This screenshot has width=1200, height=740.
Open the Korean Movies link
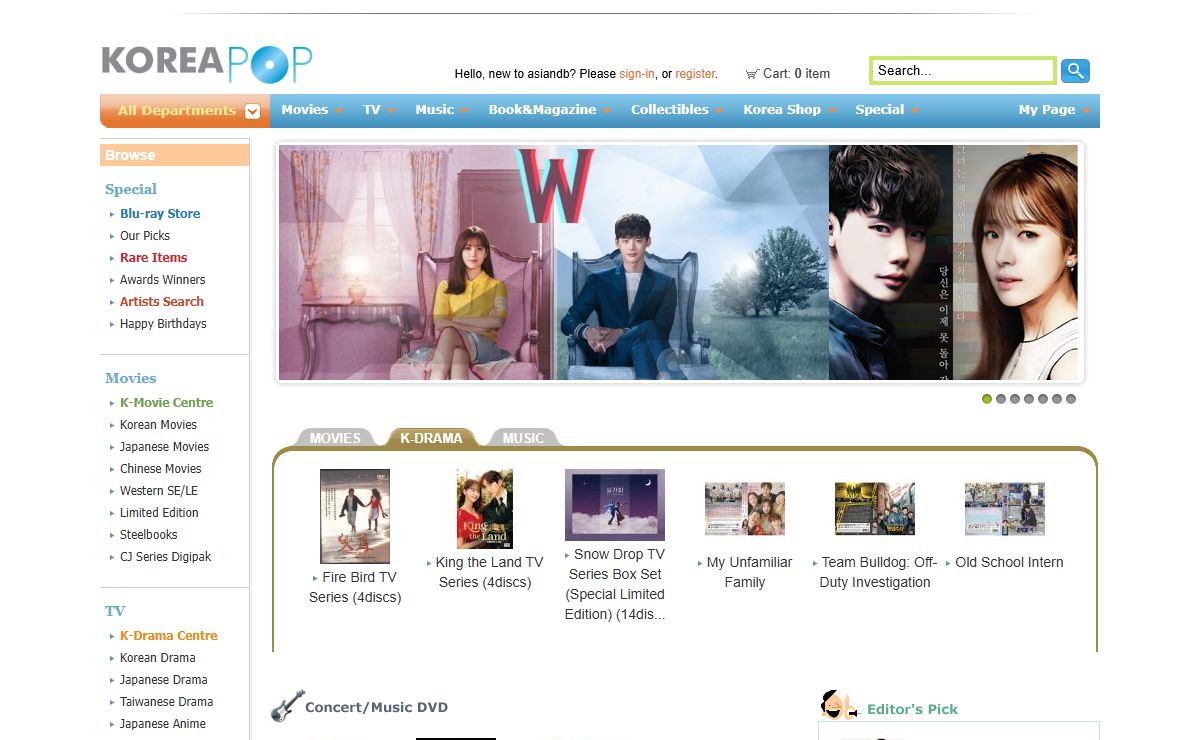pyautogui.click(x=158, y=425)
